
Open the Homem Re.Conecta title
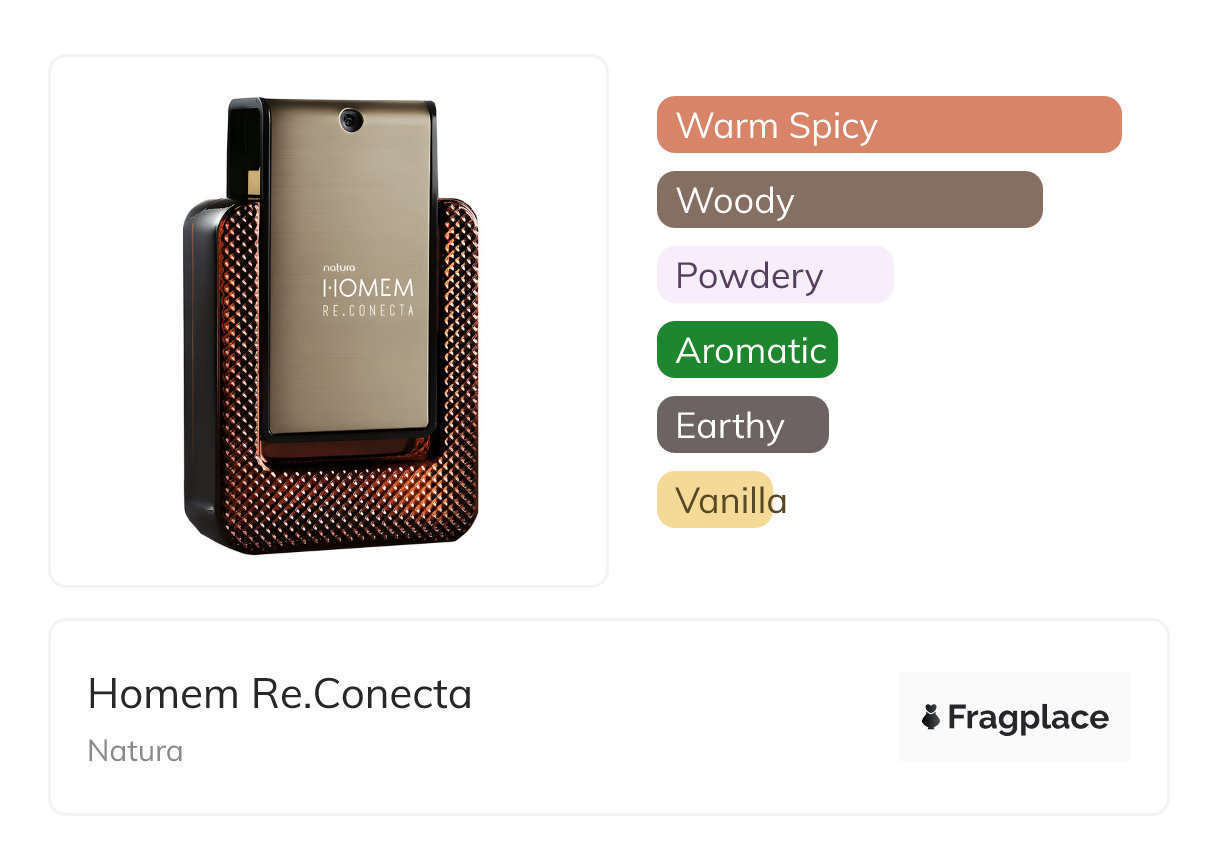click(280, 694)
